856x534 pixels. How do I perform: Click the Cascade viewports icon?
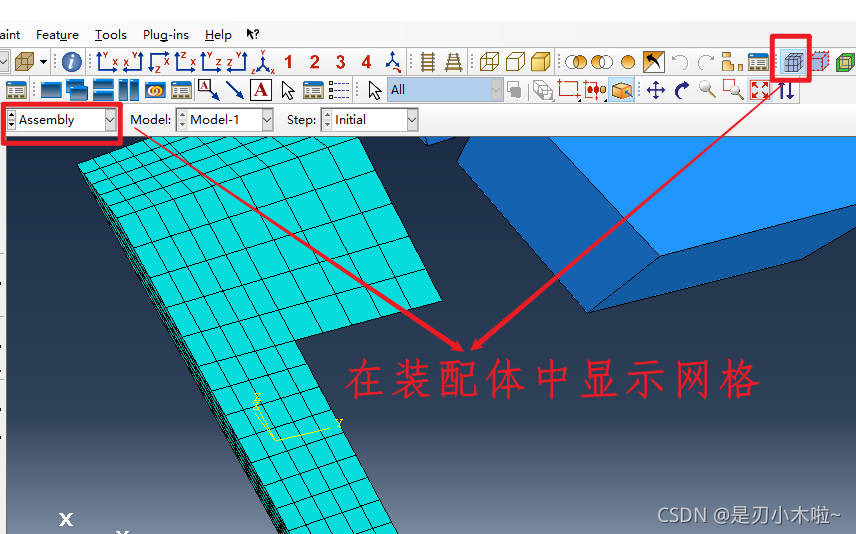click(77, 90)
